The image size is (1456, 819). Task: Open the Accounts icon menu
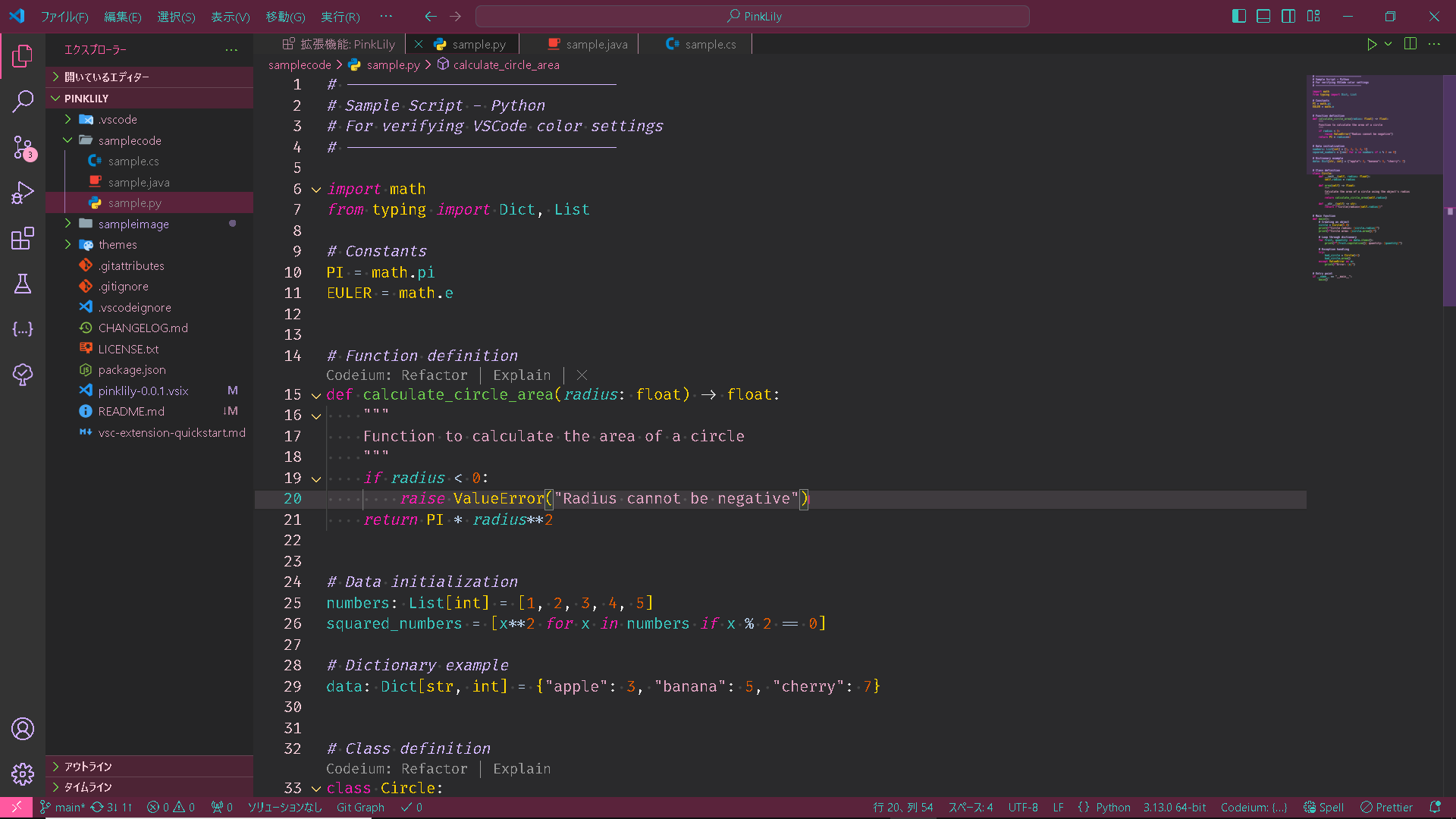click(23, 729)
